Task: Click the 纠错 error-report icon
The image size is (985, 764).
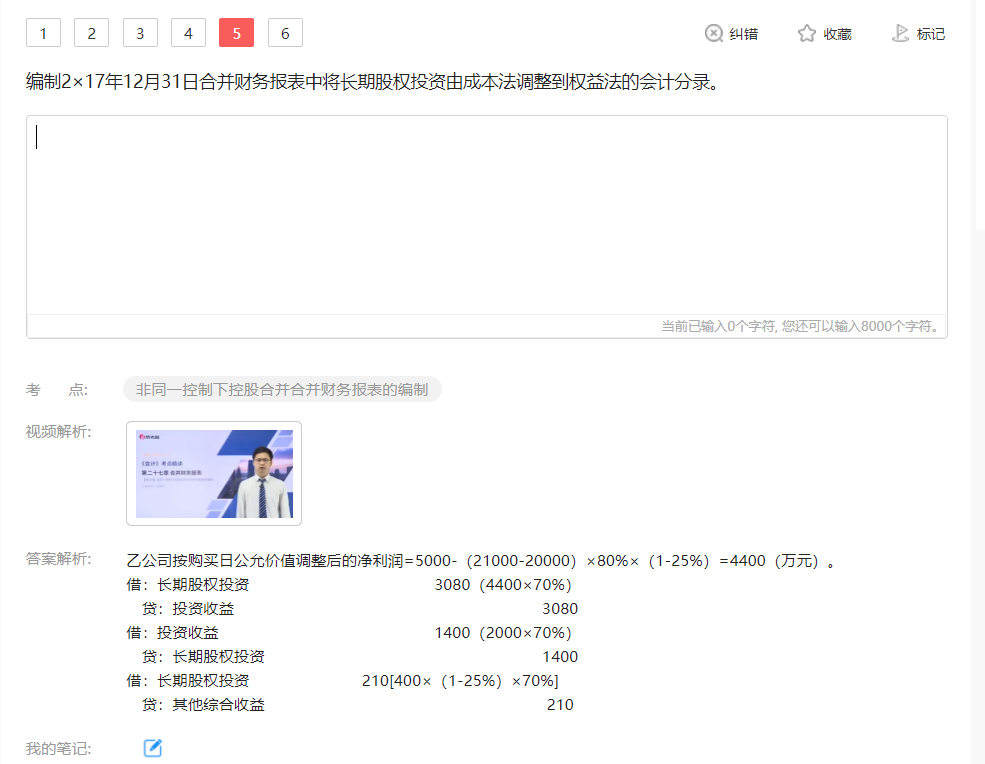Action: tap(714, 34)
